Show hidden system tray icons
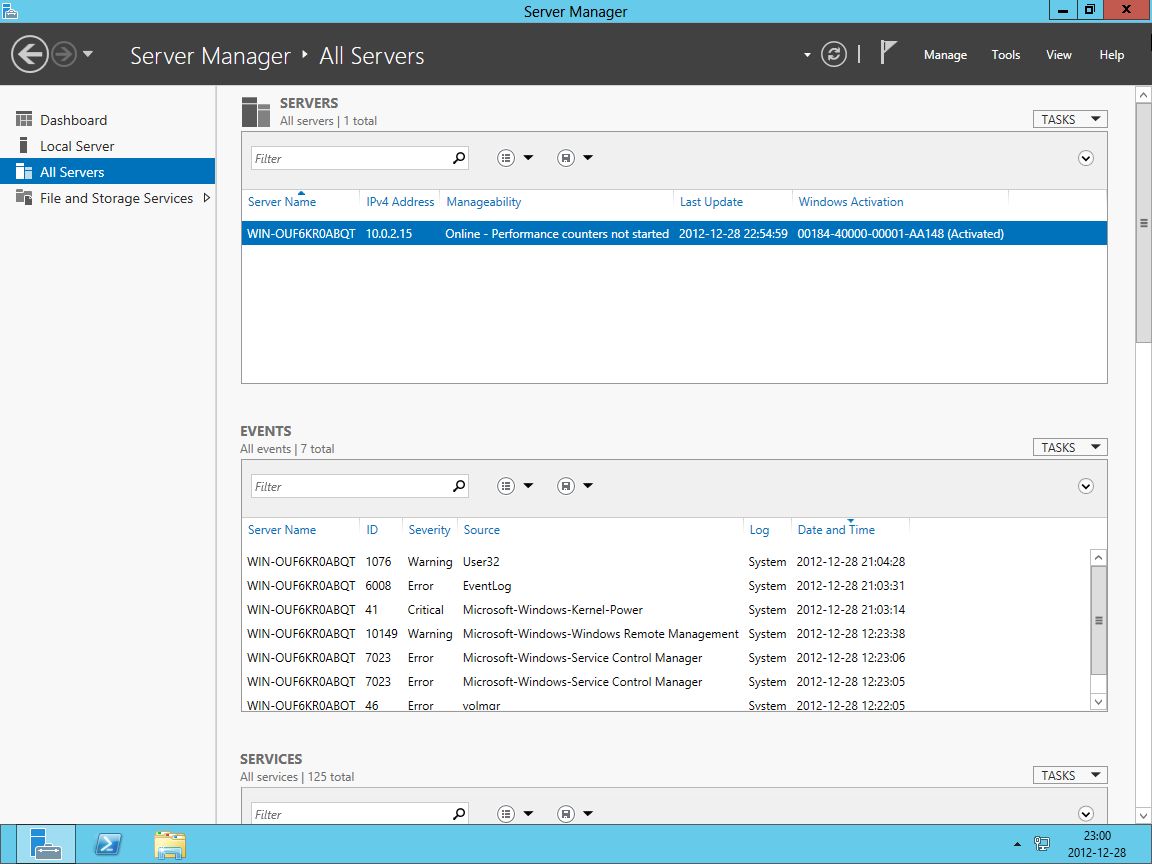1152x864 pixels. [1017, 844]
